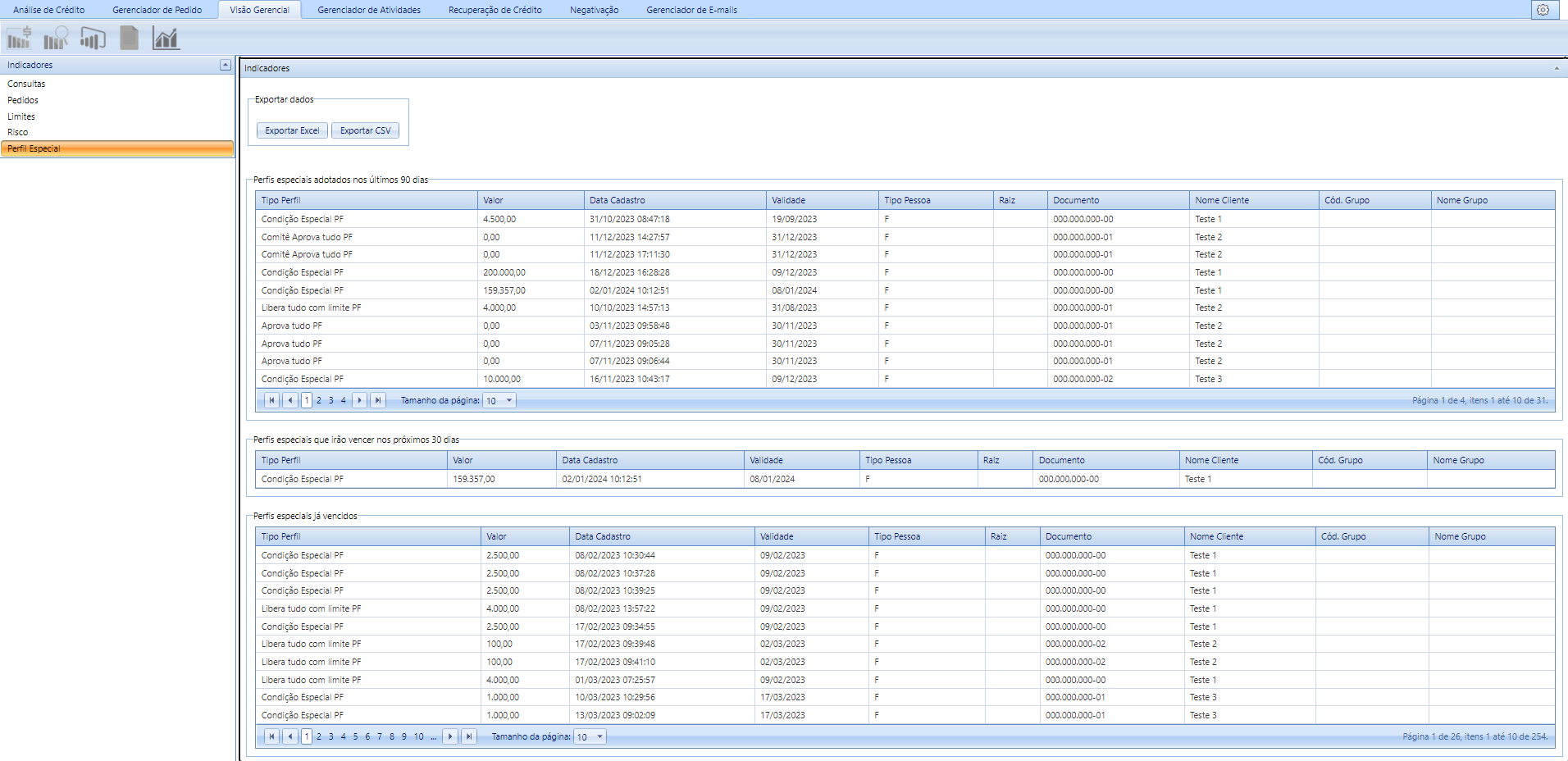The height and width of the screenshot is (761, 1568).
Task: Go to previous page in já vencidos grid
Action: [x=290, y=736]
